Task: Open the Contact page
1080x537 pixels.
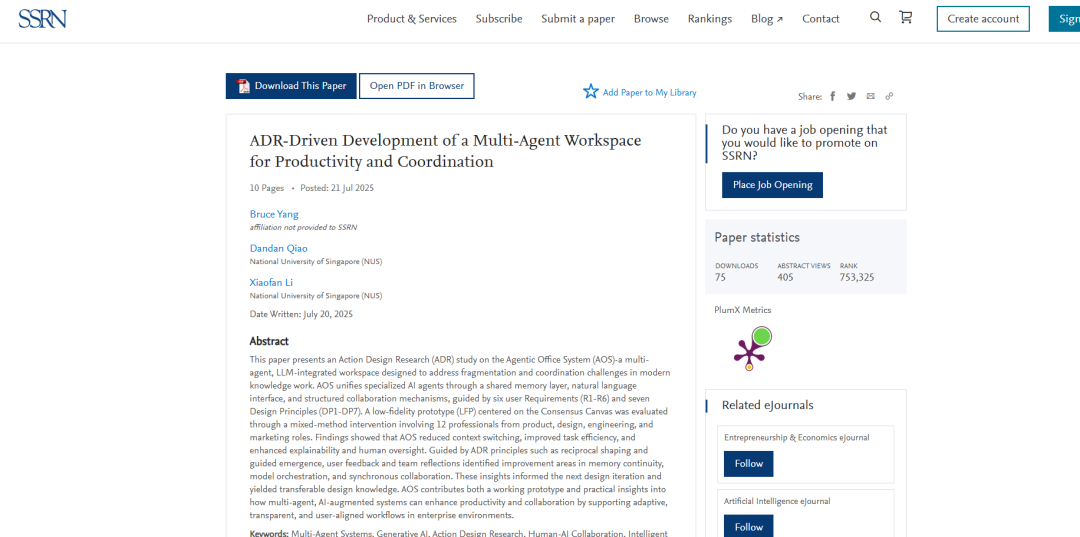Action: coord(820,19)
